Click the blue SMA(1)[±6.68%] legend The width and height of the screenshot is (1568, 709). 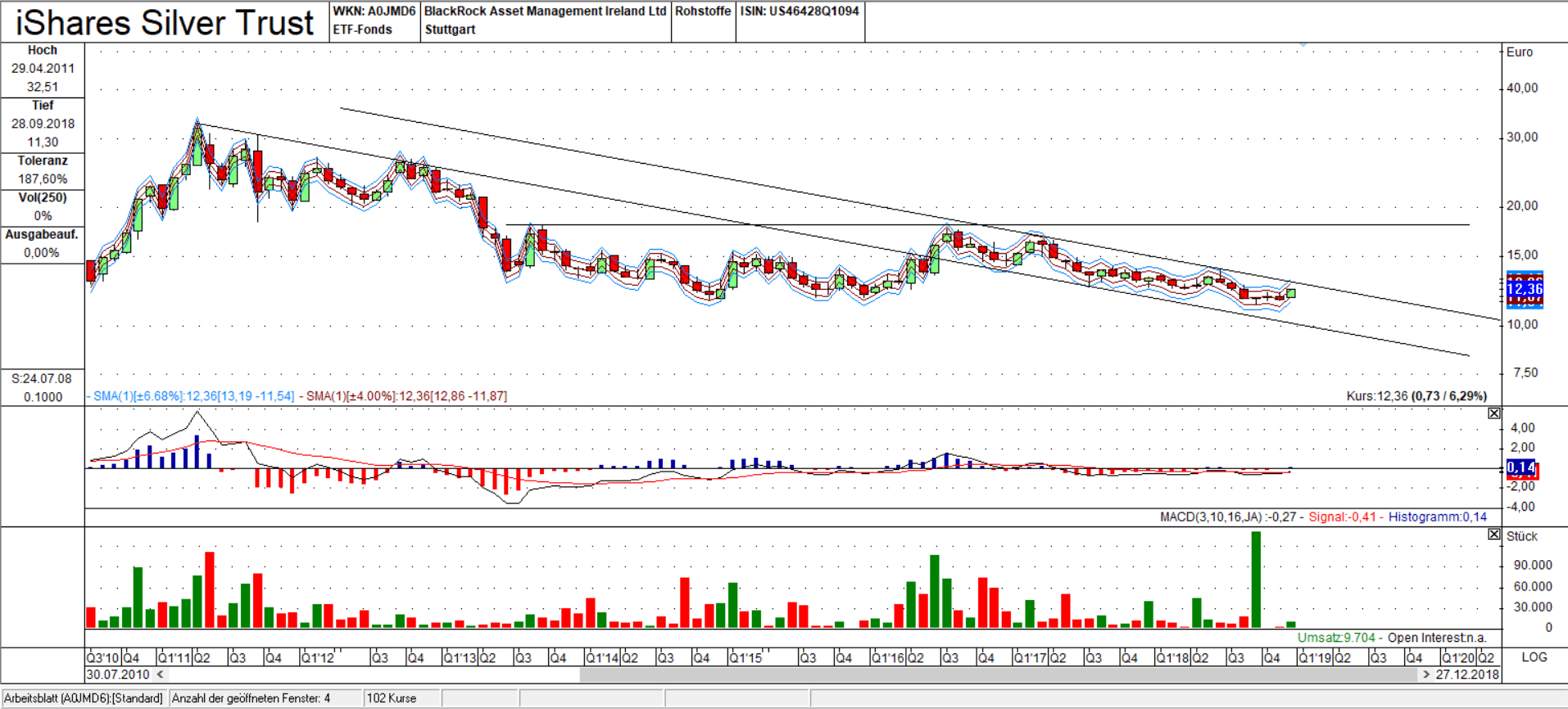[x=193, y=396]
